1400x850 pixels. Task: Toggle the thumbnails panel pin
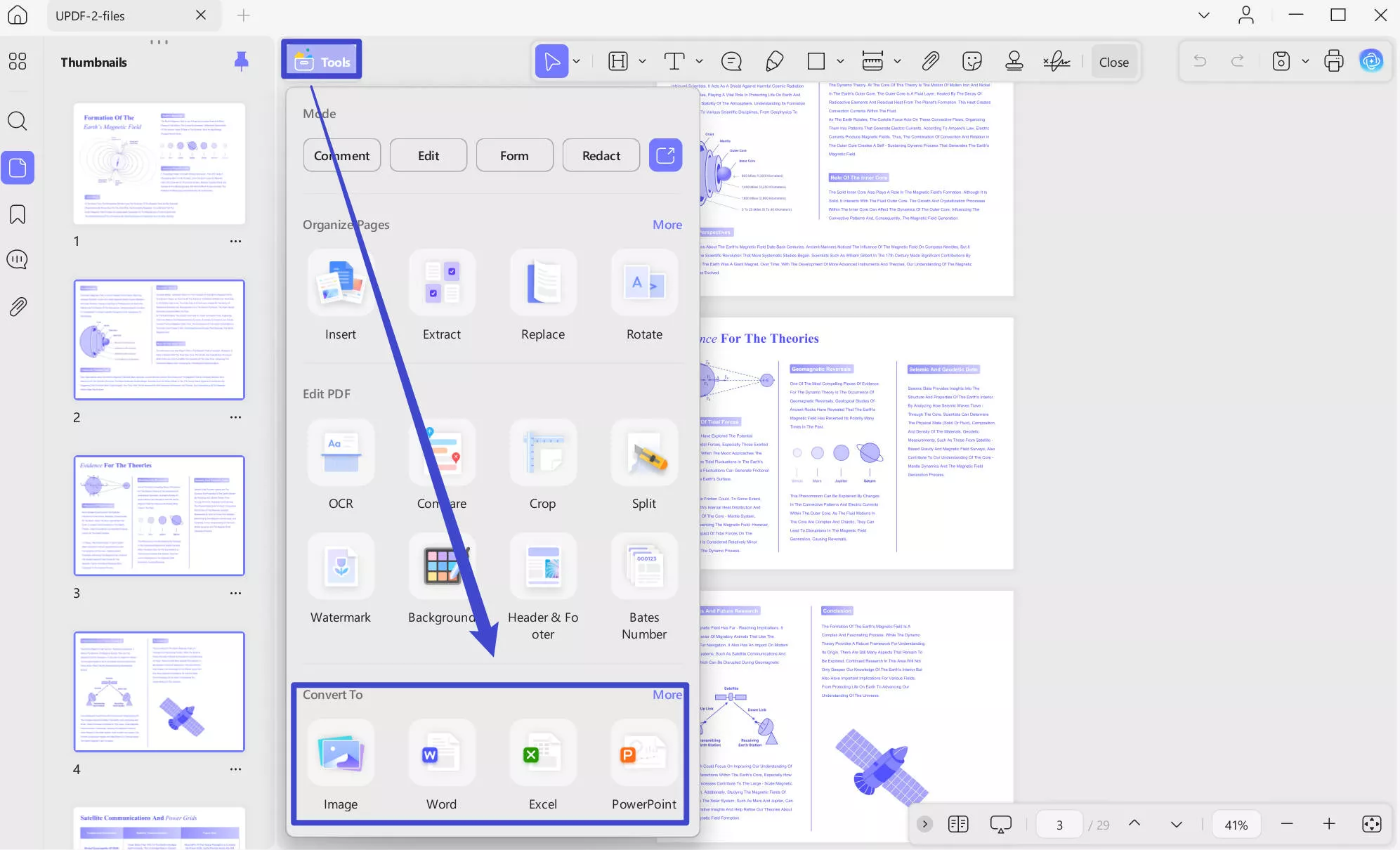pos(241,62)
